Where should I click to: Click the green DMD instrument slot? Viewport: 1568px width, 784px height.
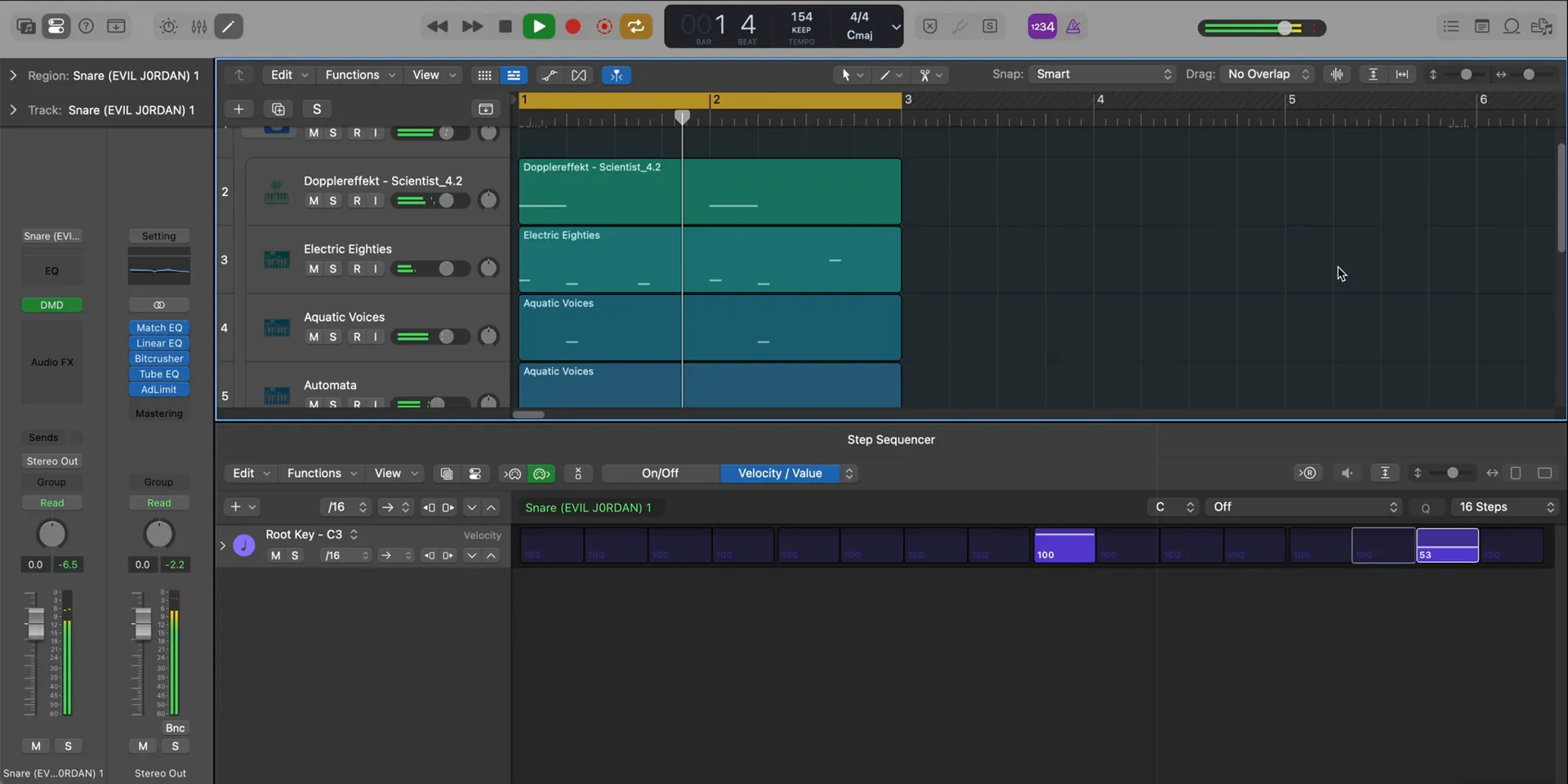coord(51,305)
